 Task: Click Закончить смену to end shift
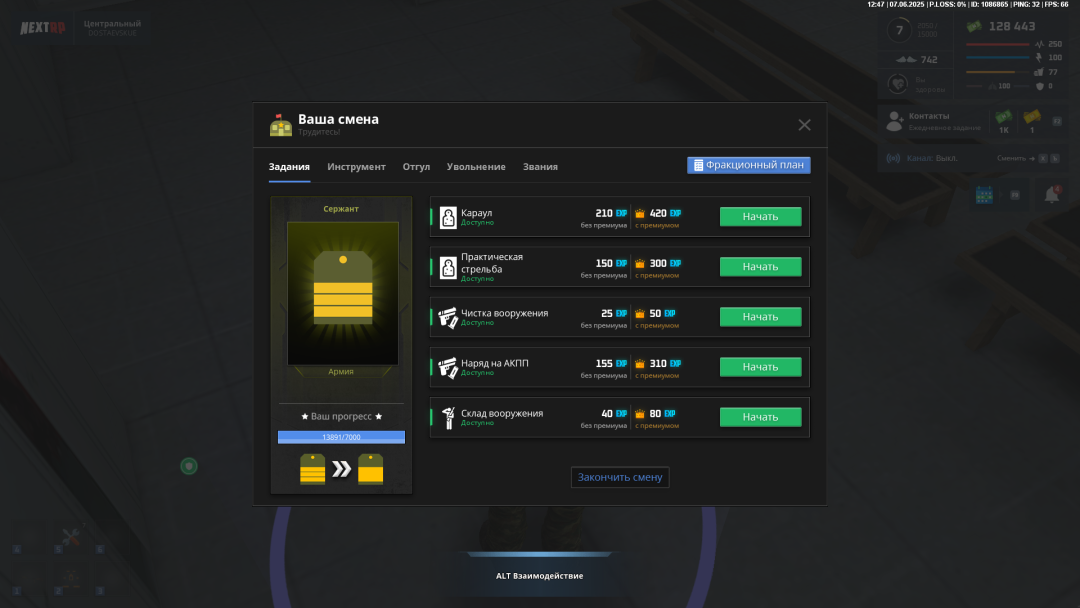(620, 477)
